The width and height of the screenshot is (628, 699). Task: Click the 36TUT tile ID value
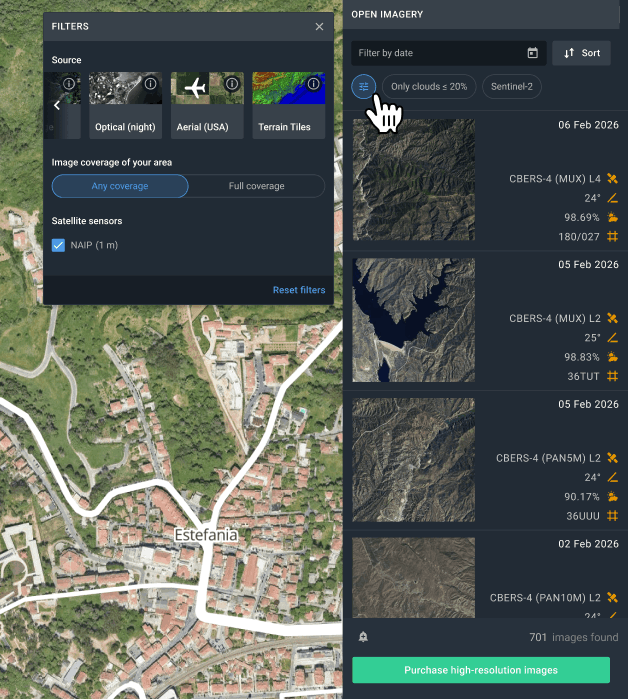tap(583, 377)
